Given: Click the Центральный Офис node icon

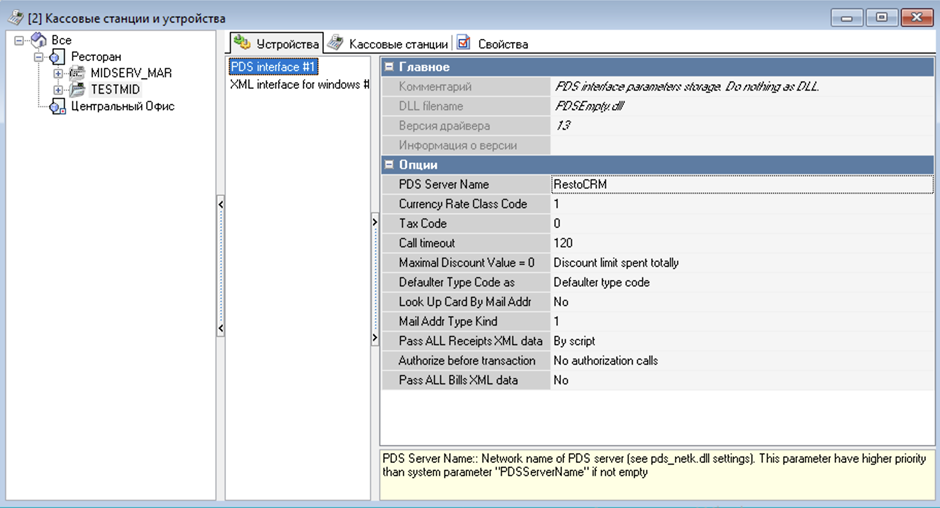Looking at the screenshot, I should click(x=56, y=106).
